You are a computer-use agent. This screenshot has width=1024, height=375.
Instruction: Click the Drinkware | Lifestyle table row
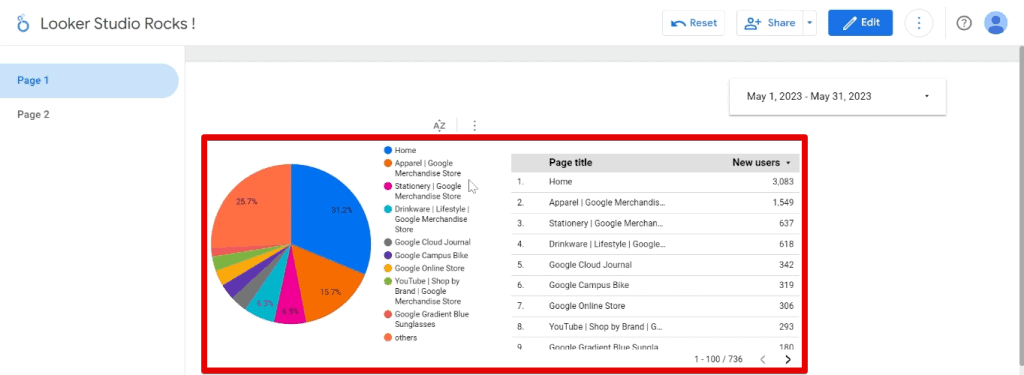[x=655, y=244]
